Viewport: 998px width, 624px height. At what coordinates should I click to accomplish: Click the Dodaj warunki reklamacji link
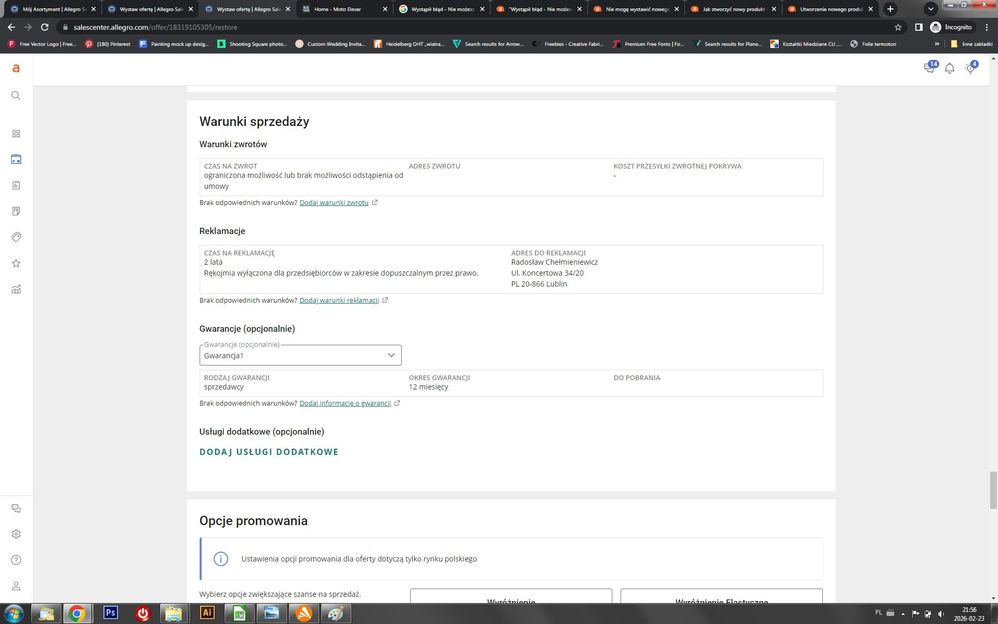339,300
